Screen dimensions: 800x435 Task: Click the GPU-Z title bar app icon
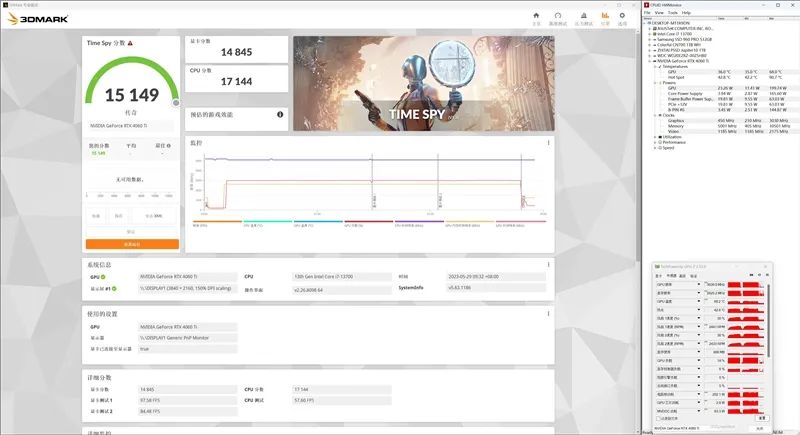pos(657,266)
